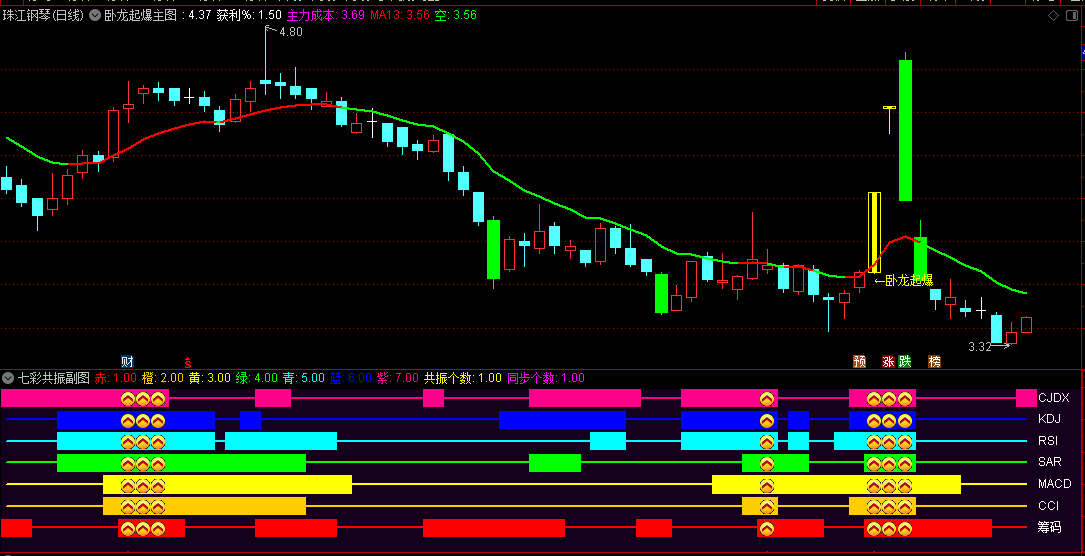Viewport: 1085px width, 556px height.
Task: Expand the 七彩共振副图 indicator dropdown chevron
Action: point(8,378)
